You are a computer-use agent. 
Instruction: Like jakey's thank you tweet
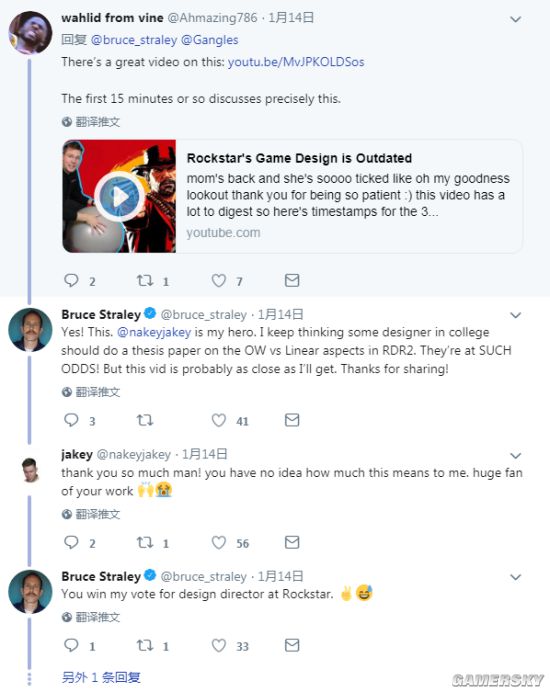(x=218, y=542)
